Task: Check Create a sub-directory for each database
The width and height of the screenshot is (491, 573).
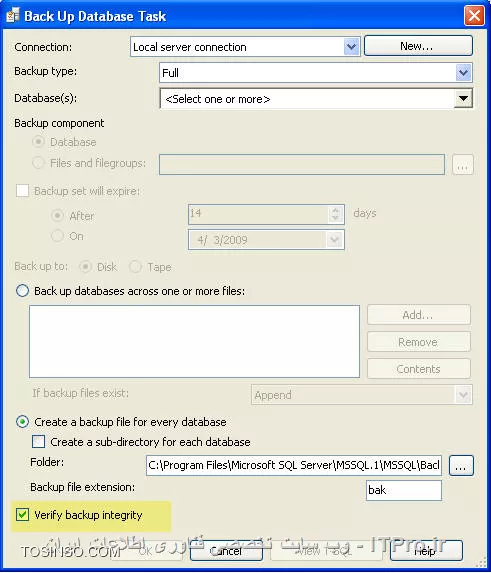Action: pos(38,441)
